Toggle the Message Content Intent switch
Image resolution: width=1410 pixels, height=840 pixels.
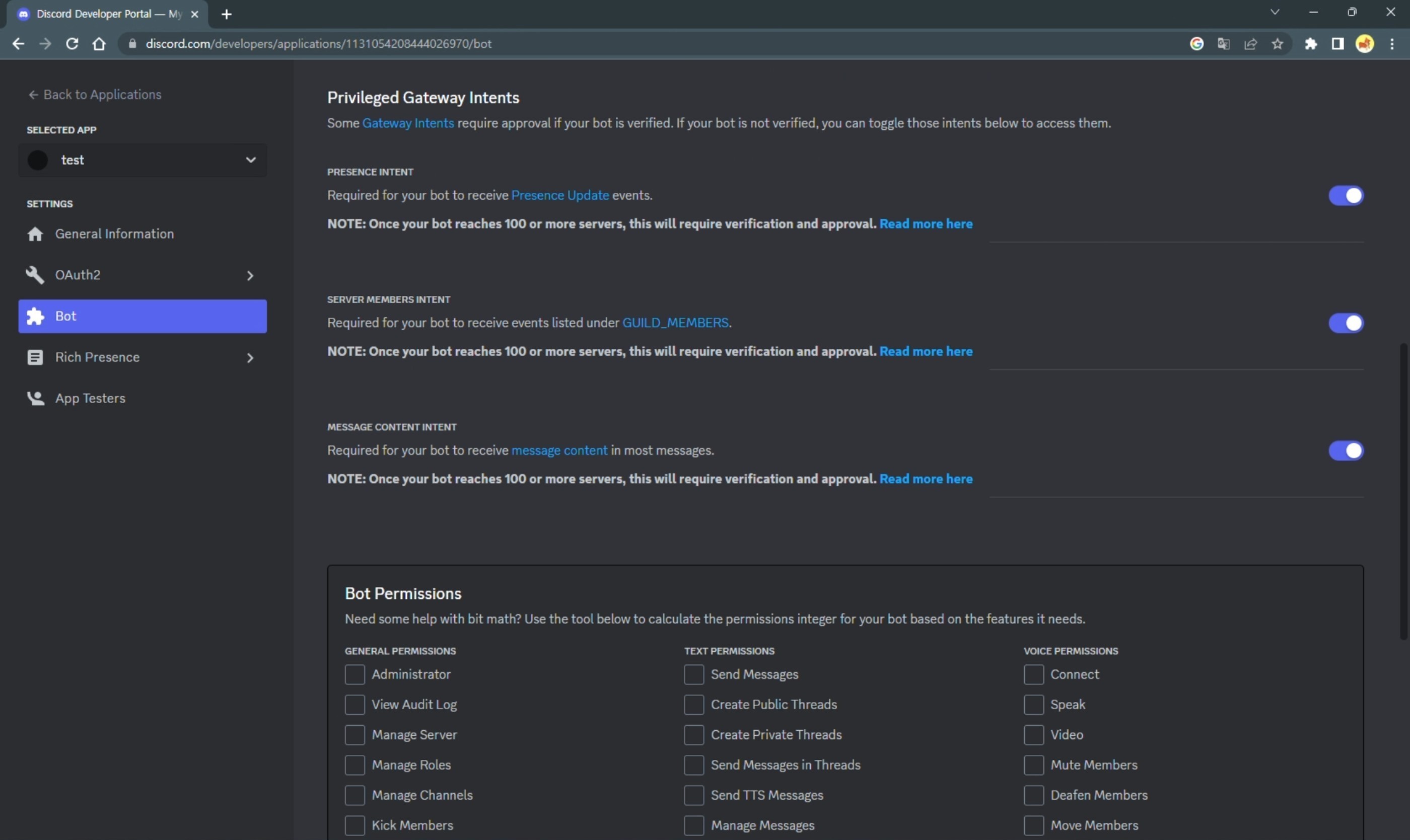pyautogui.click(x=1346, y=450)
